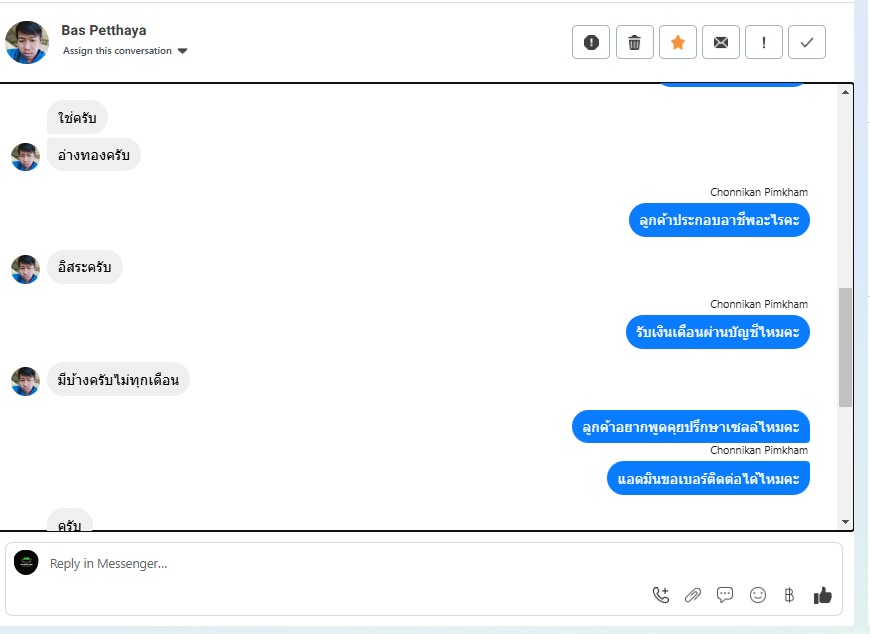Image resolution: width=870 pixels, height=634 pixels.
Task: Open saved replies speech bubble icon
Action: 725,595
